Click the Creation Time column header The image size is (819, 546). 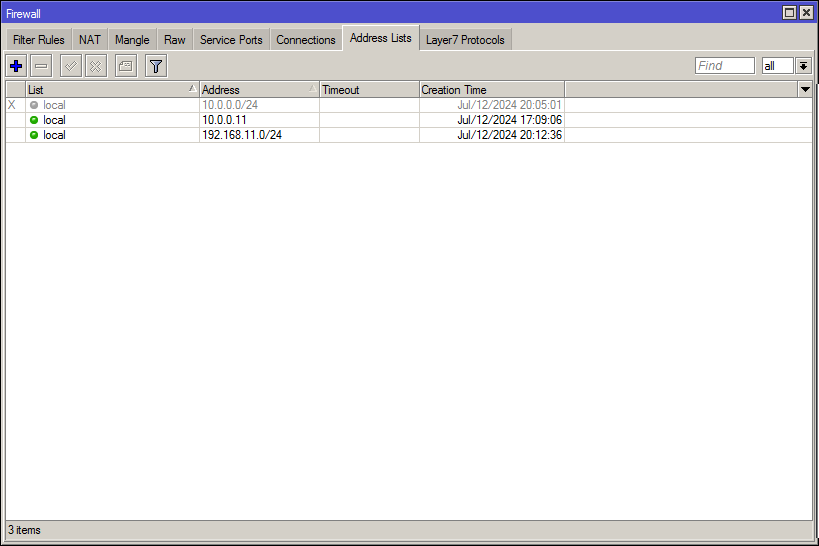490,90
